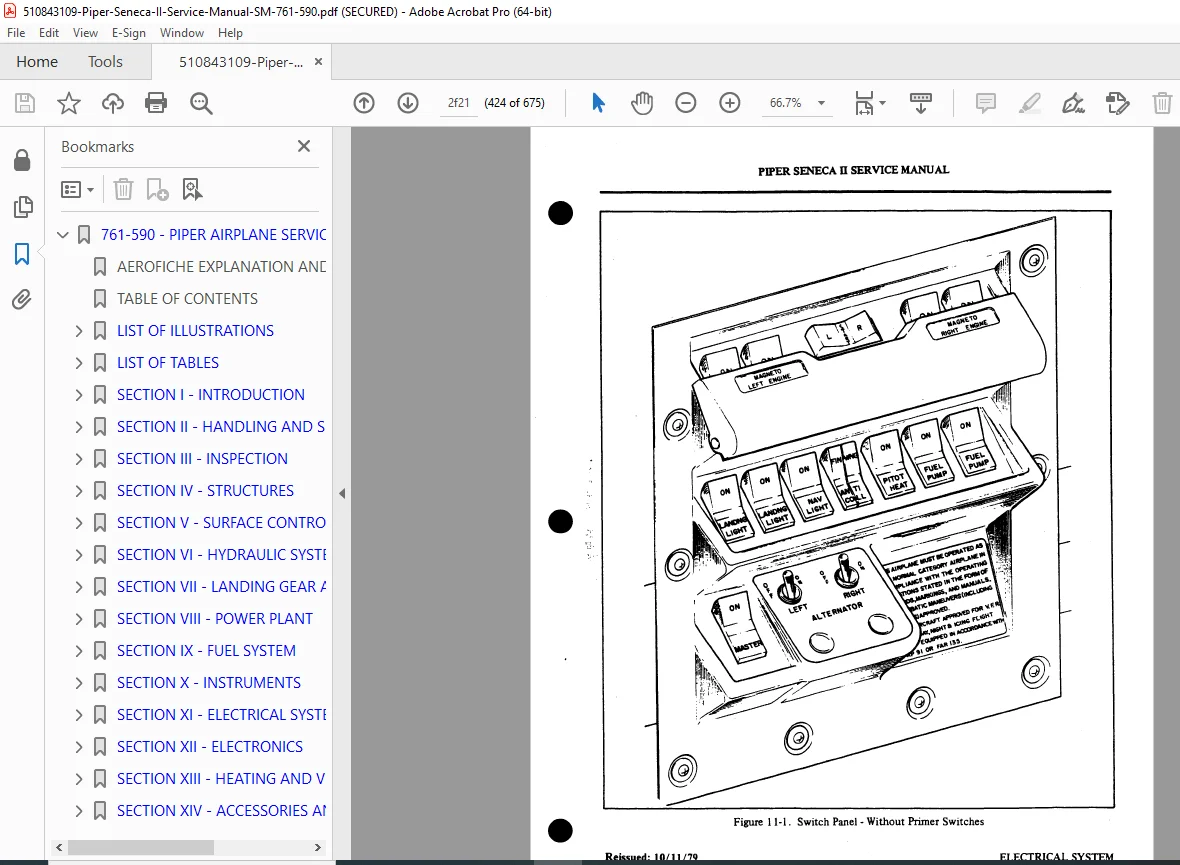Image resolution: width=1180 pixels, height=865 pixels.
Task: Open the Page Thumbnails panel icon
Action: point(23,206)
